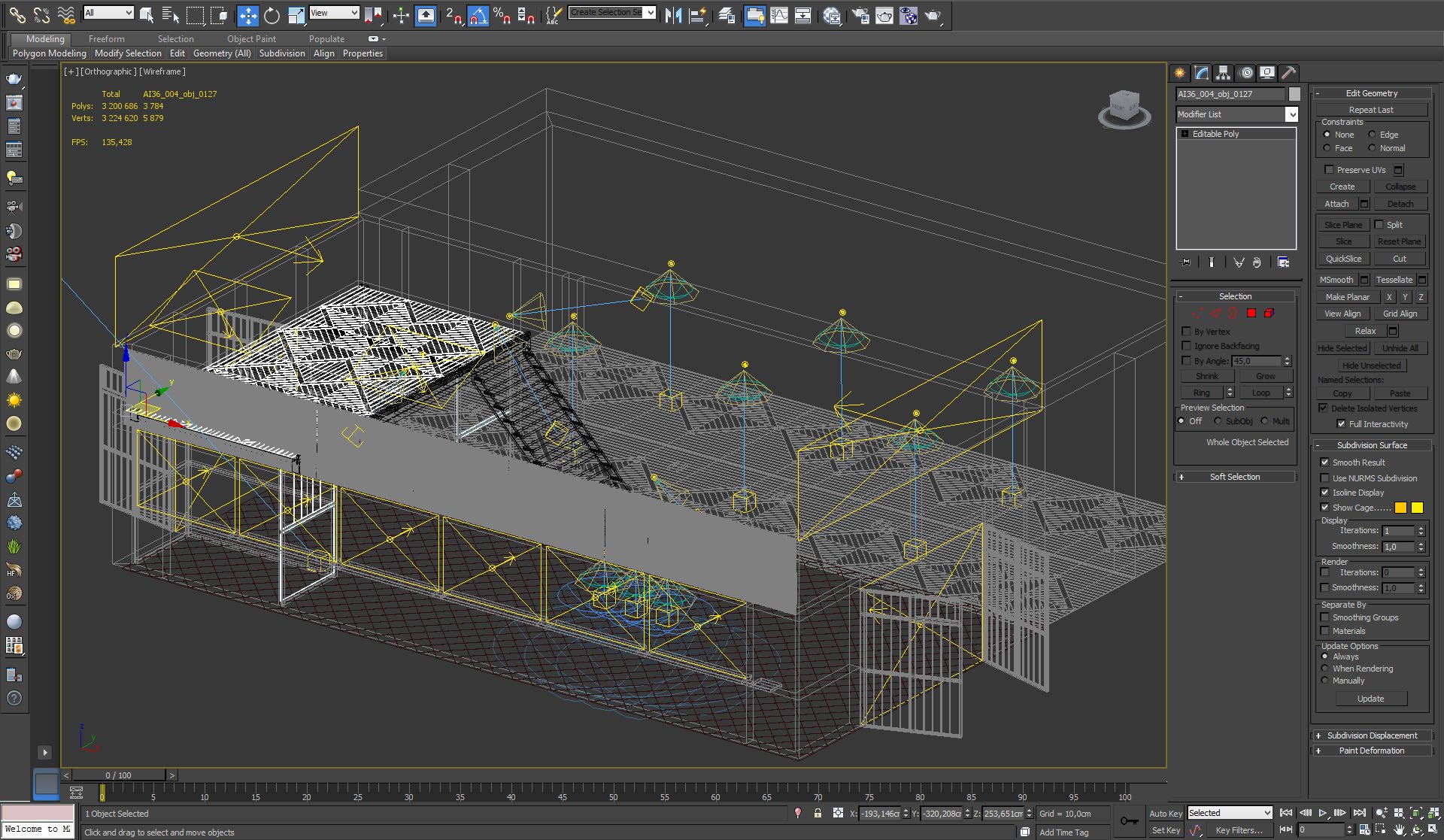Enable Use NURMS Subdivision checkbox
Viewport: 1444px width, 840px height.
click(x=1324, y=478)
